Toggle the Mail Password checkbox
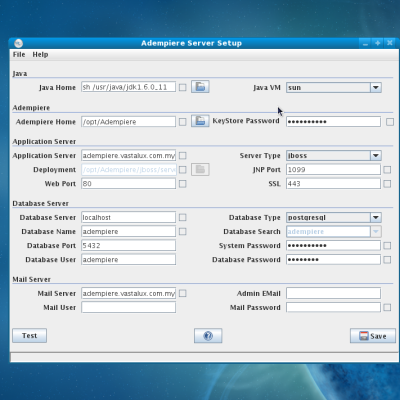This screenshot has width=400, height=400. (x=387, y=307)
